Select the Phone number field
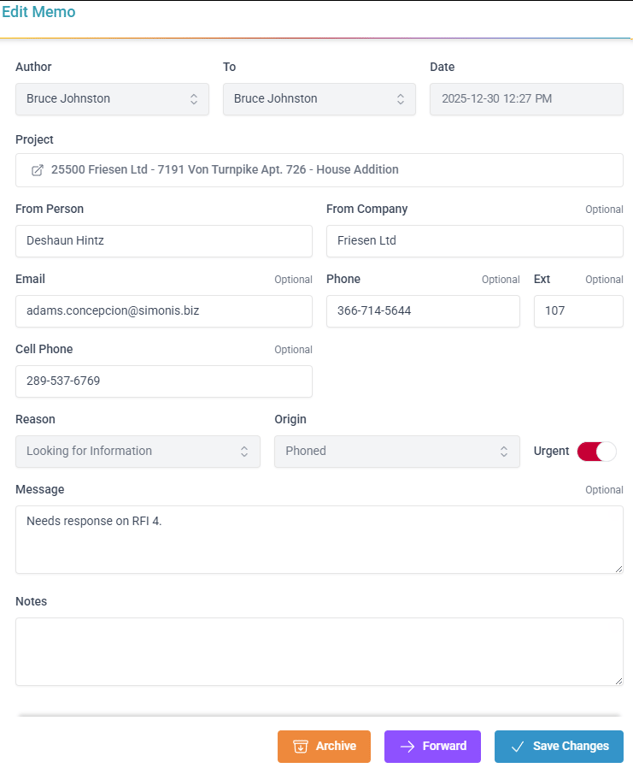 (423, 311)
